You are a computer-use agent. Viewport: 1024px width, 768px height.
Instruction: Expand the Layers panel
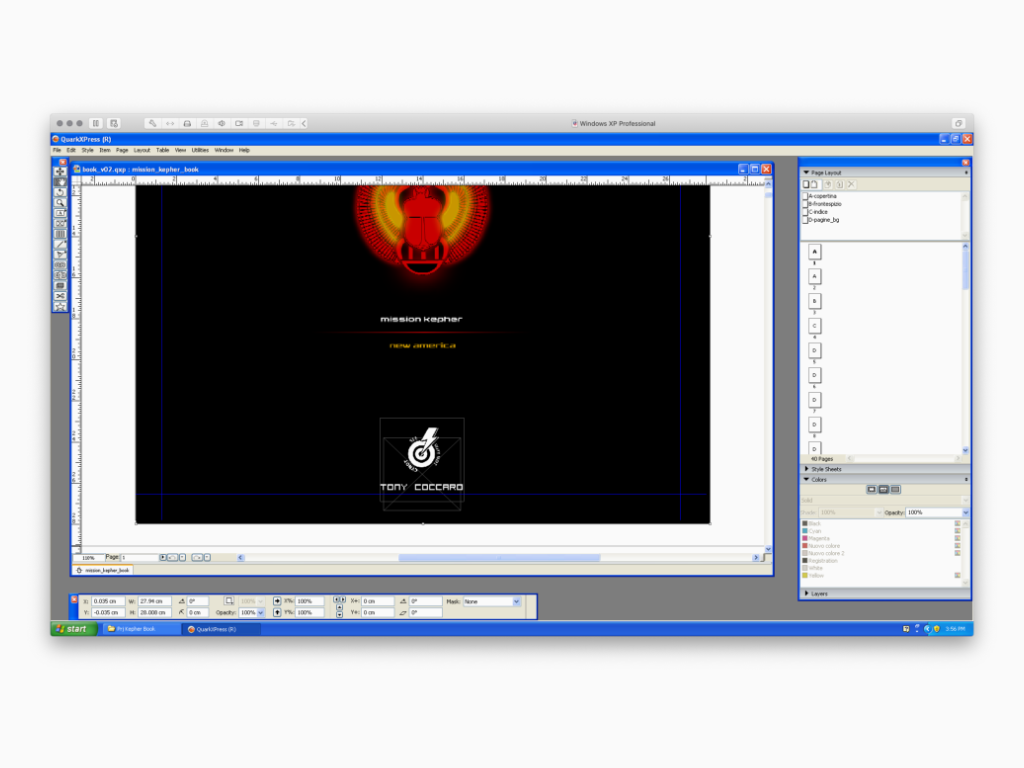tap(807, 594)
